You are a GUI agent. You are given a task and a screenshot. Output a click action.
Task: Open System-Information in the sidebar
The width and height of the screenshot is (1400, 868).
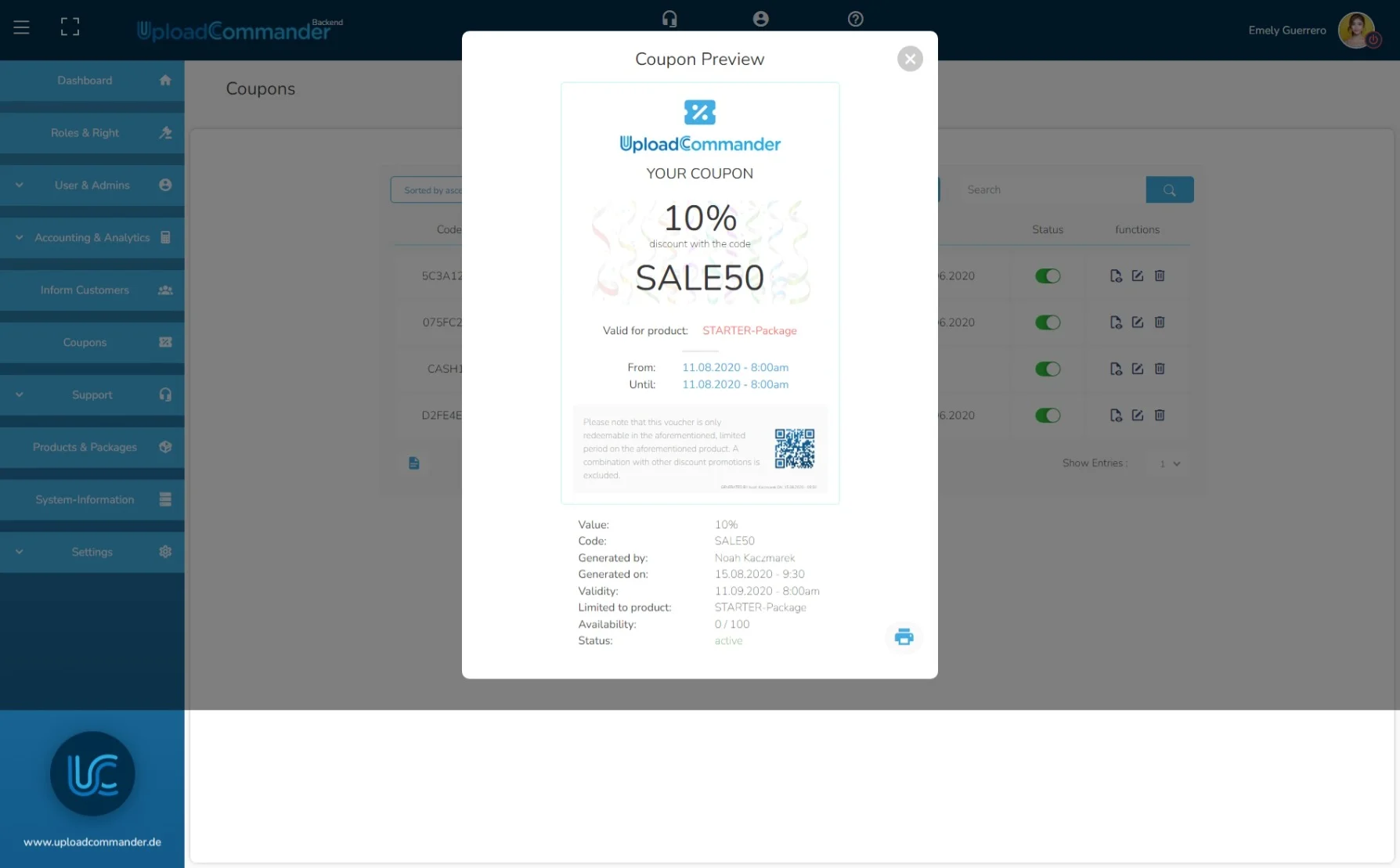coord(92,500)
